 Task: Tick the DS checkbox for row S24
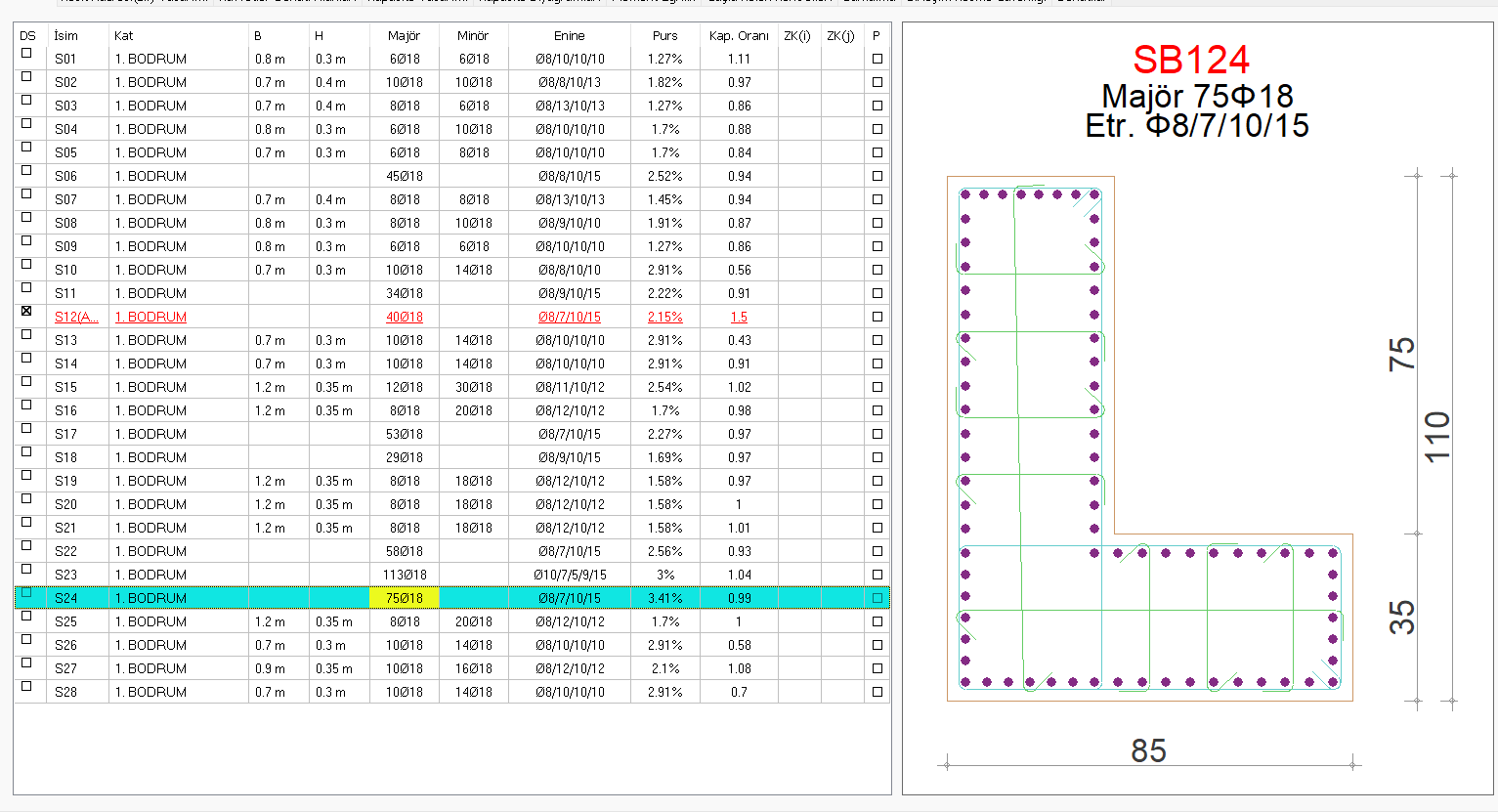tap(26, 593)
